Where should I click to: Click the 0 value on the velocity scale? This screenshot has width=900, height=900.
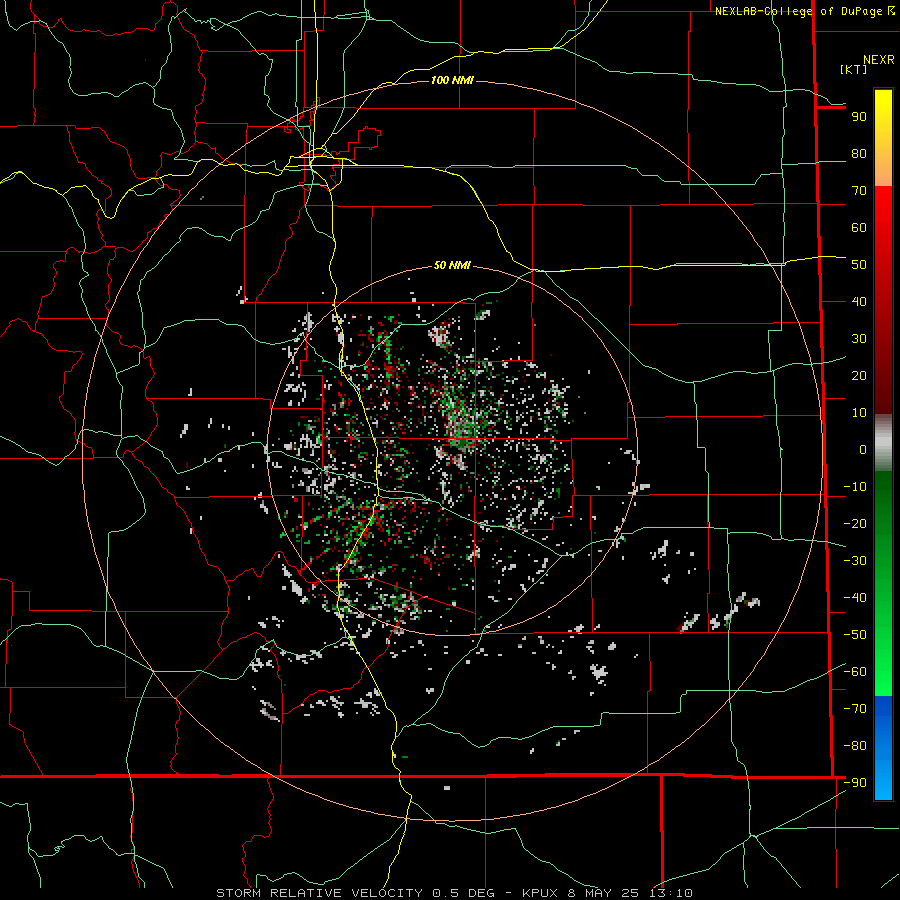[863, 450]
